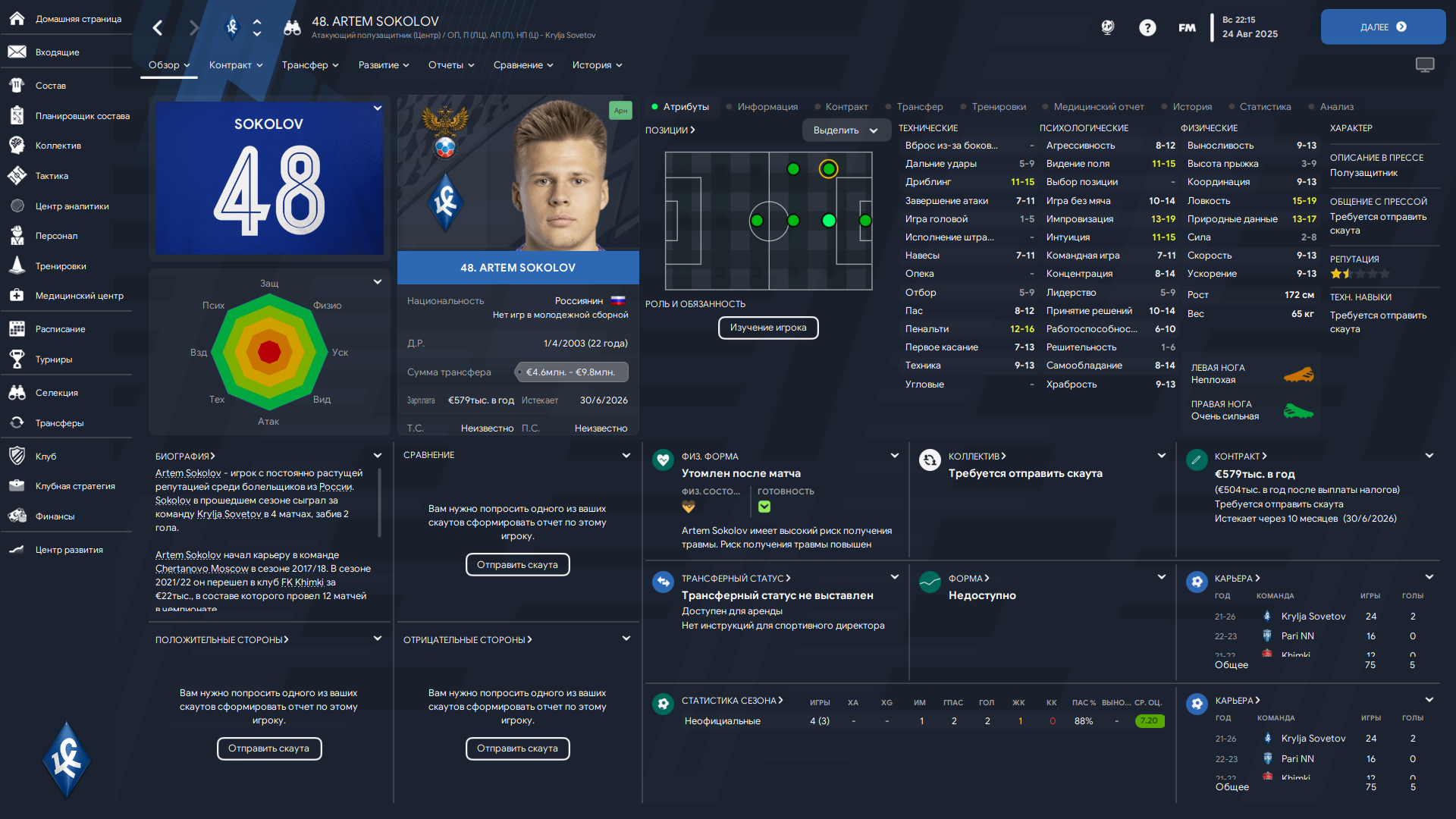Open the Finances sidebar icon
1456x819 pixels.
[17, 516]
